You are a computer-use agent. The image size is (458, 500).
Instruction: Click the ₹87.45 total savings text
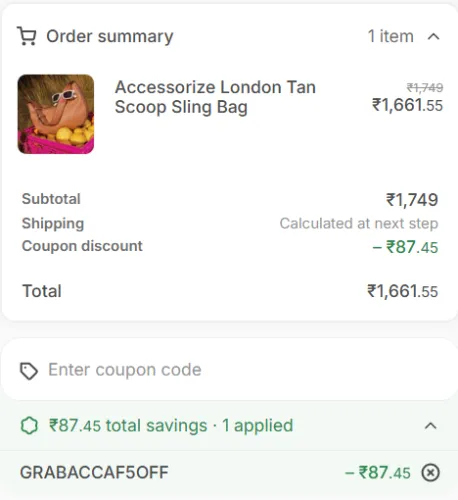(x=171, y=426)
